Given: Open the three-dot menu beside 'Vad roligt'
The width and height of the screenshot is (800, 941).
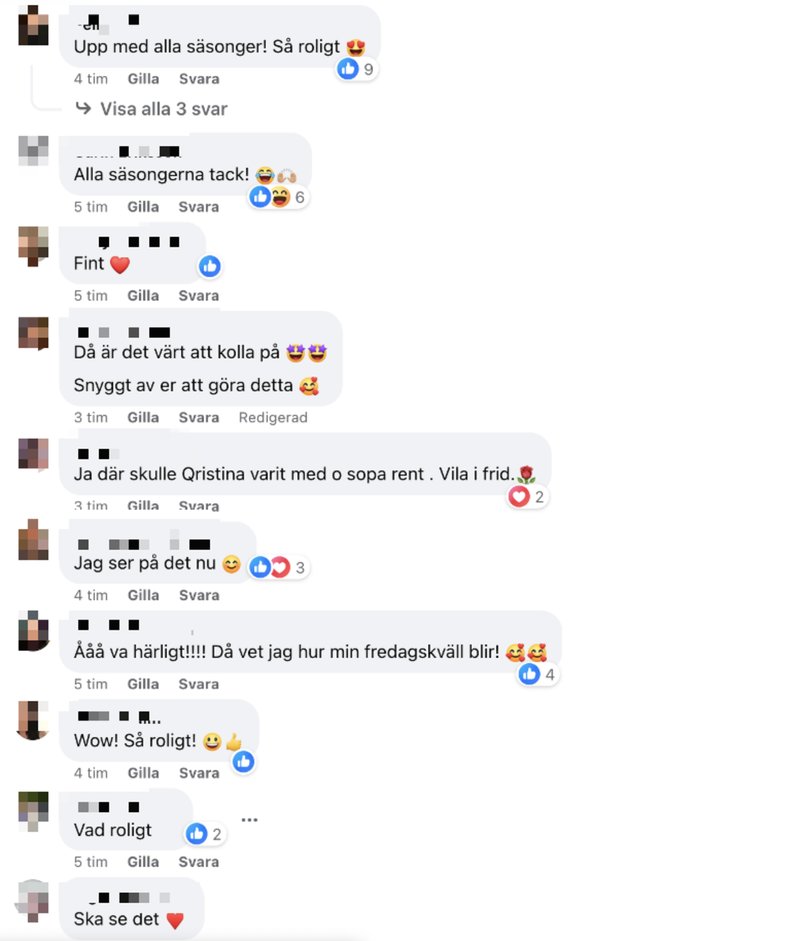Looking at the screenshot, I should (249, 819).
